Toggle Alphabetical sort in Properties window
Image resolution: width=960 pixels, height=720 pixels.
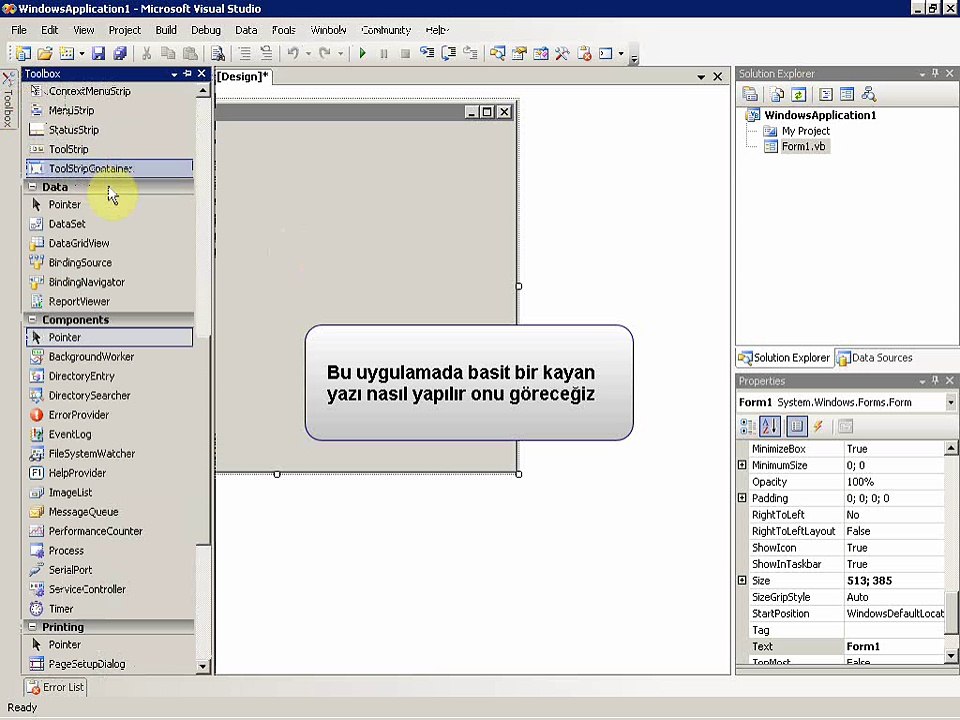770,426
